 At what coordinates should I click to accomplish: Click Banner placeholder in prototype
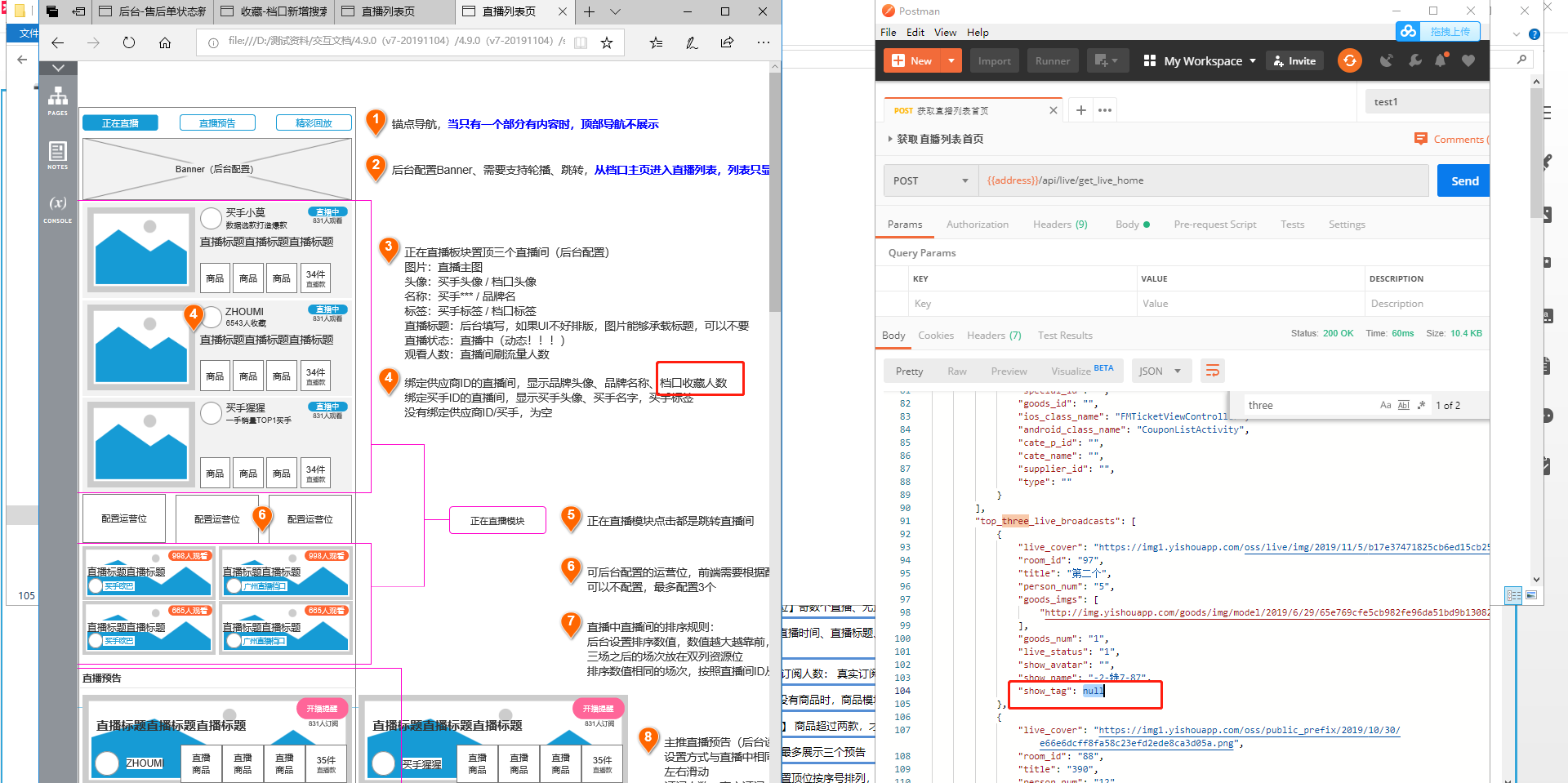pyautogui.click(x=217, y=169)
